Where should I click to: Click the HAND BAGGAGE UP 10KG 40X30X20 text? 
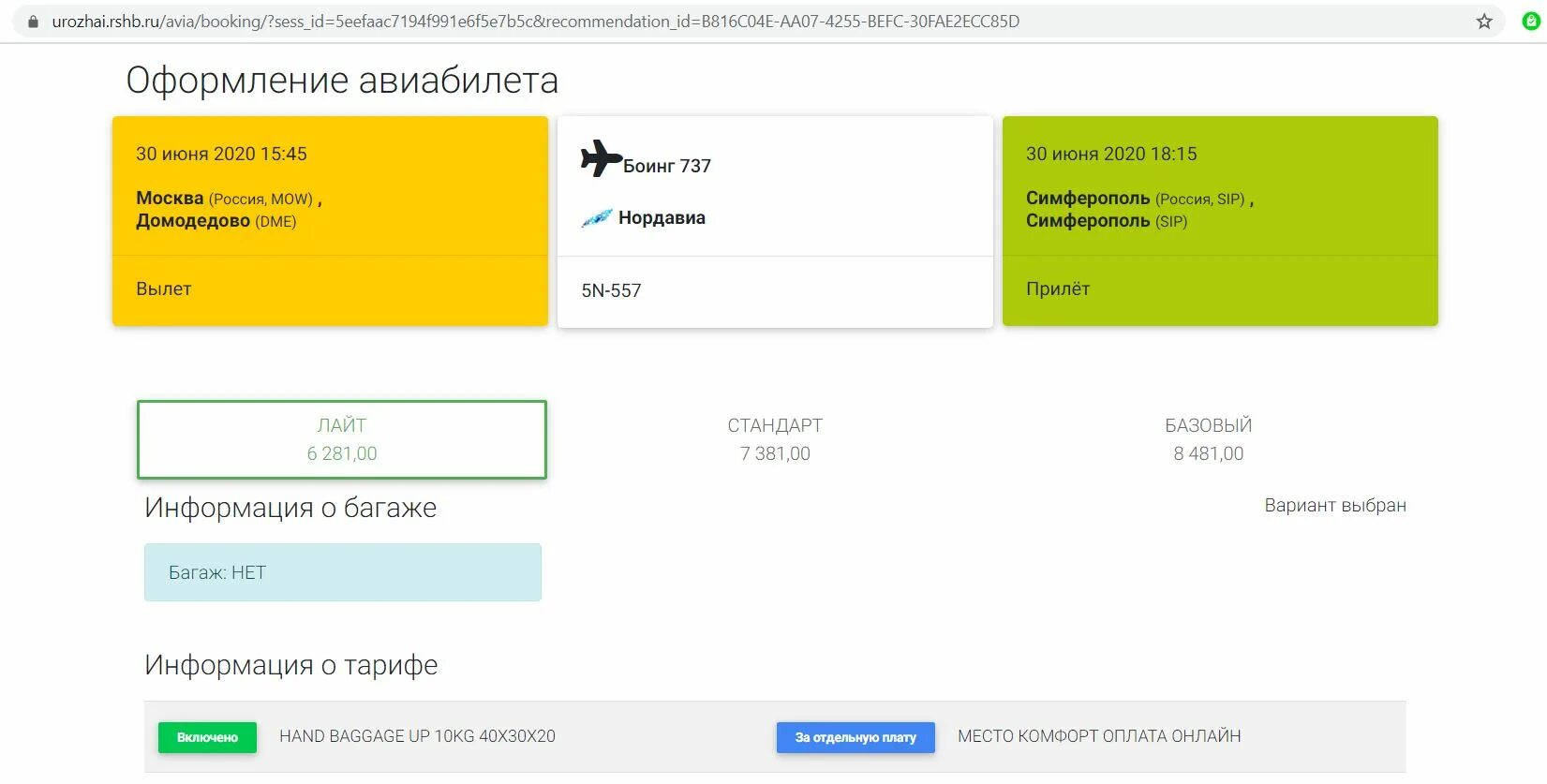pos(417,736)
